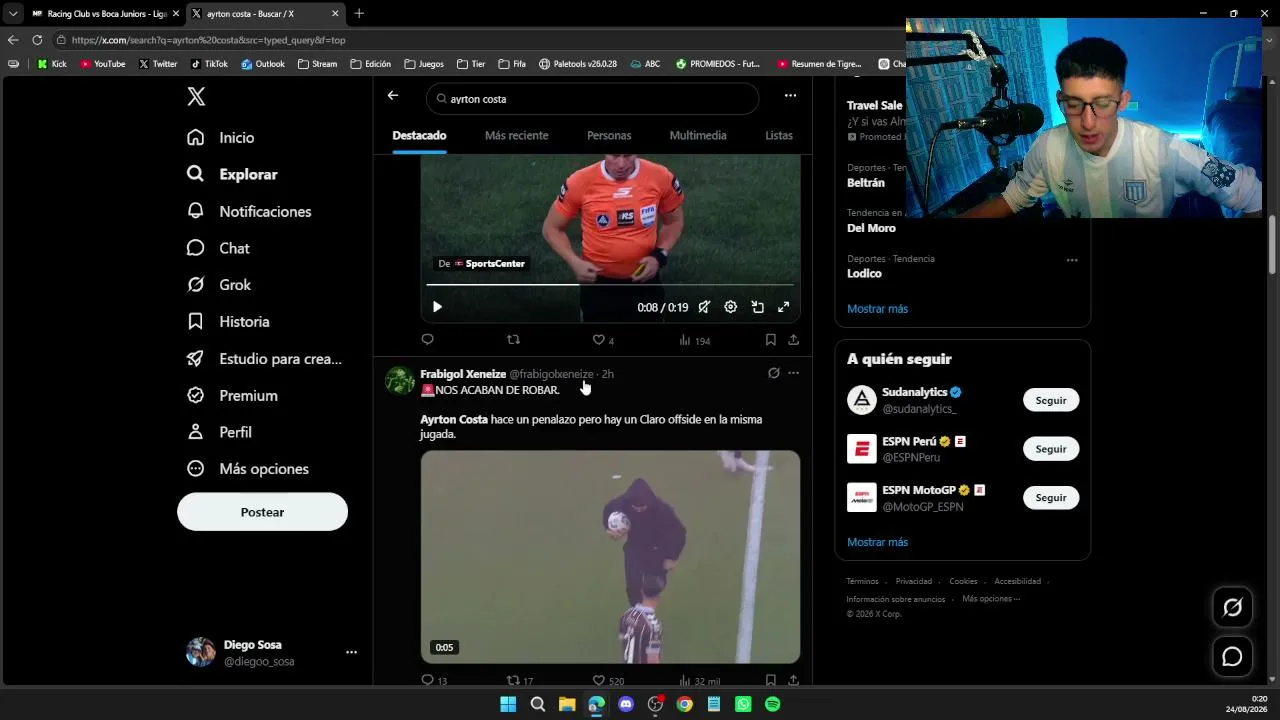Open the search options three-dot menu
Viewport: 1280px width, 720px height.
[790, 95]
